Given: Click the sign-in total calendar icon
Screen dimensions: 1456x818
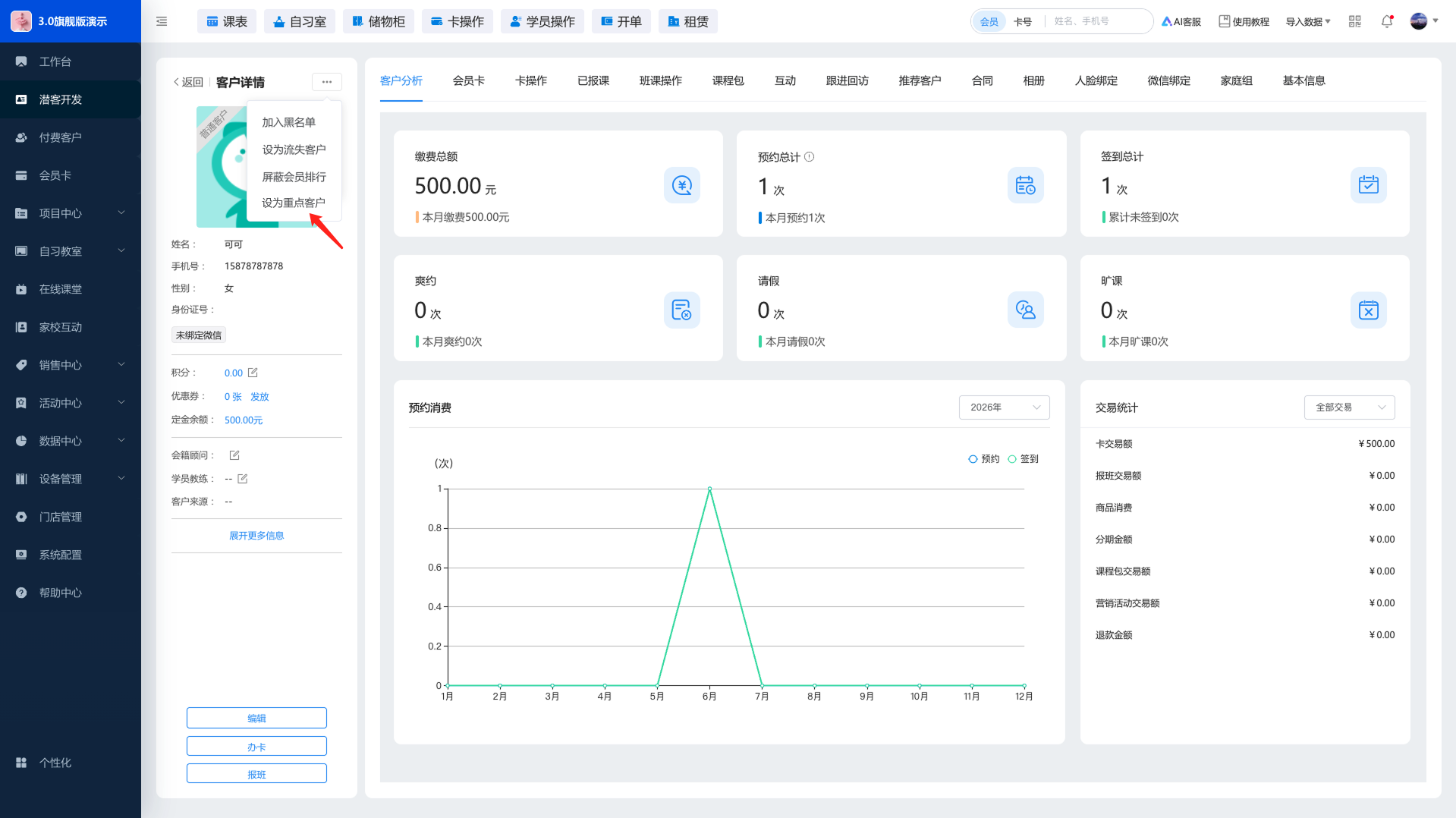Looking at the screenshot, I should (1369, 185).
